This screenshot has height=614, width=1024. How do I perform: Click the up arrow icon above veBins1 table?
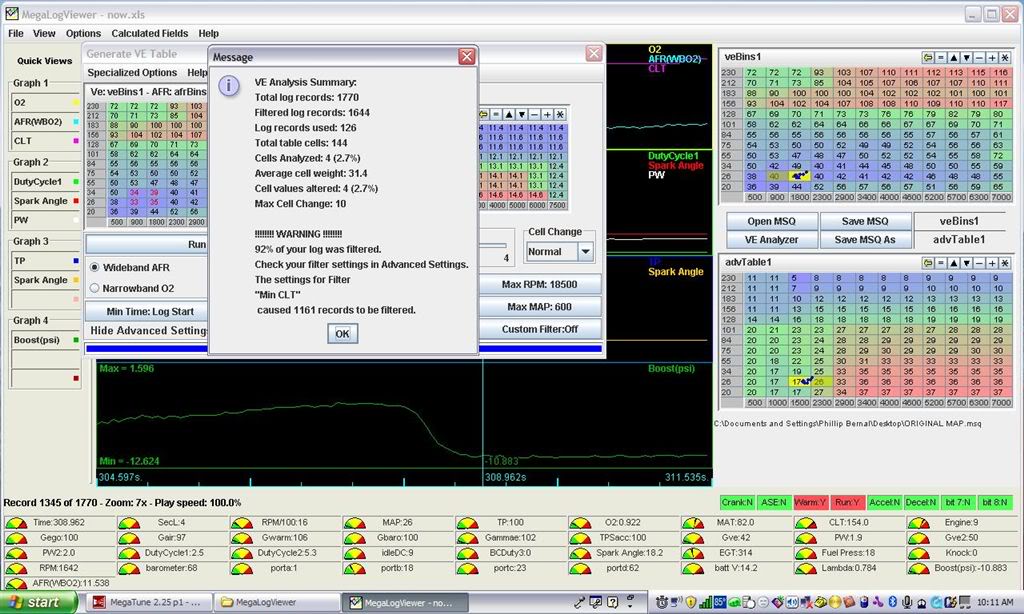[x=953, y=57]
